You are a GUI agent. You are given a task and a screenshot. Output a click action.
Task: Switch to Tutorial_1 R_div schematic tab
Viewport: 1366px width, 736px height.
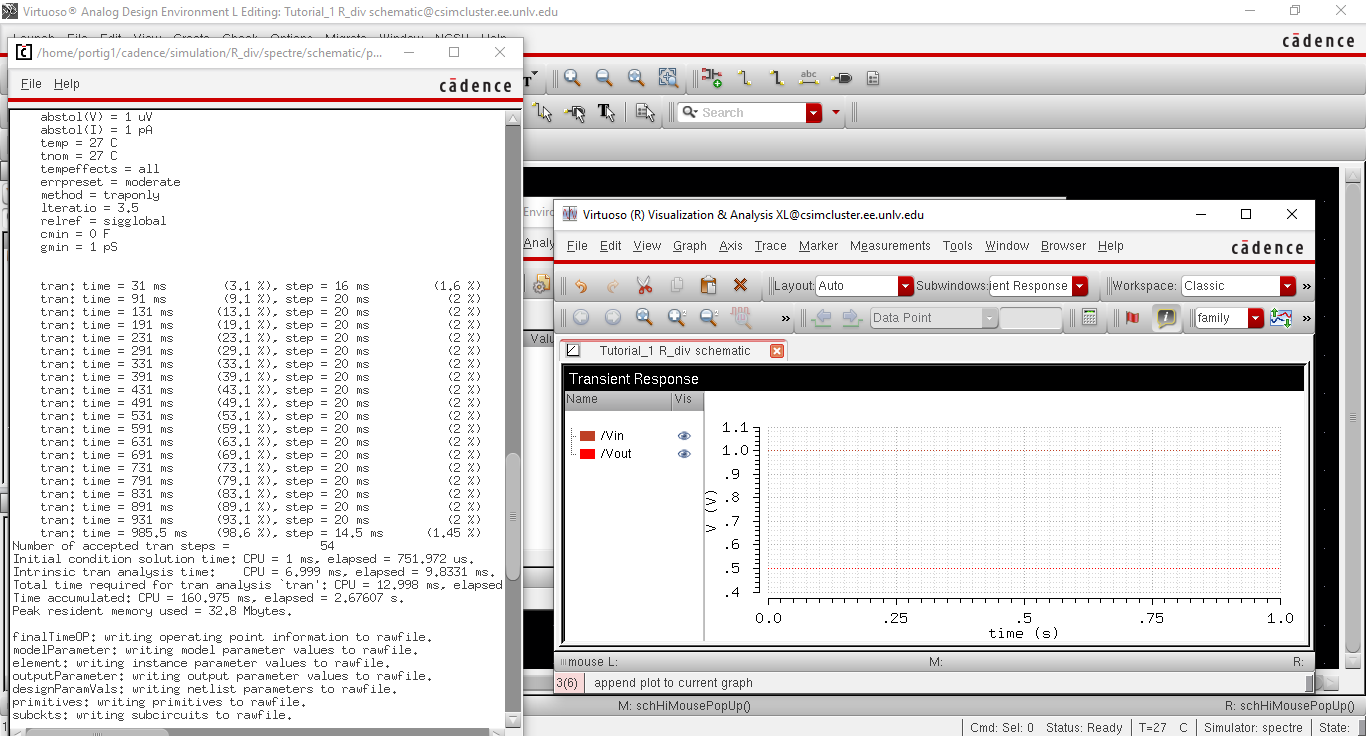click(674, 351)
